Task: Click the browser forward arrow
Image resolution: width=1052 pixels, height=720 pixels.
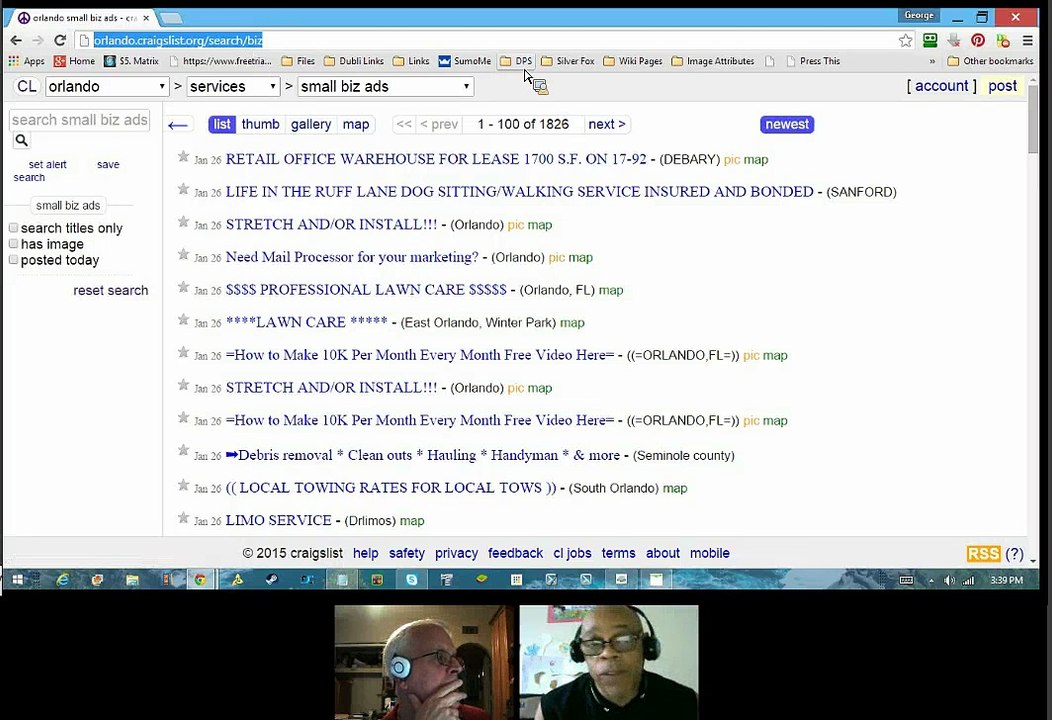Action: pyautogui.click(x=38, y=40)
